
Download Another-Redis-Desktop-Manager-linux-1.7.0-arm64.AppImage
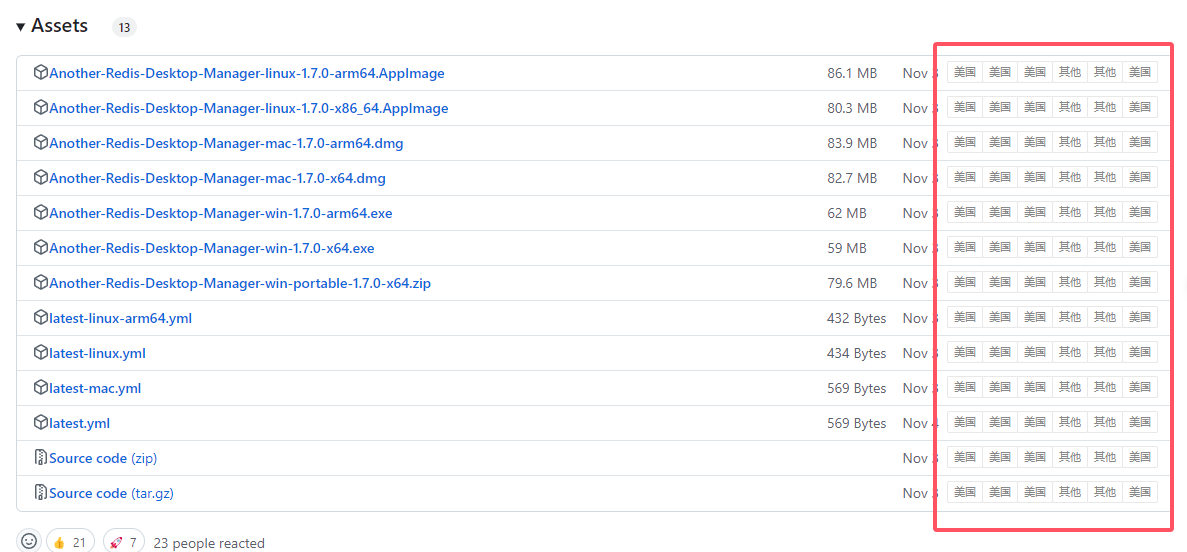click(247, 73)
